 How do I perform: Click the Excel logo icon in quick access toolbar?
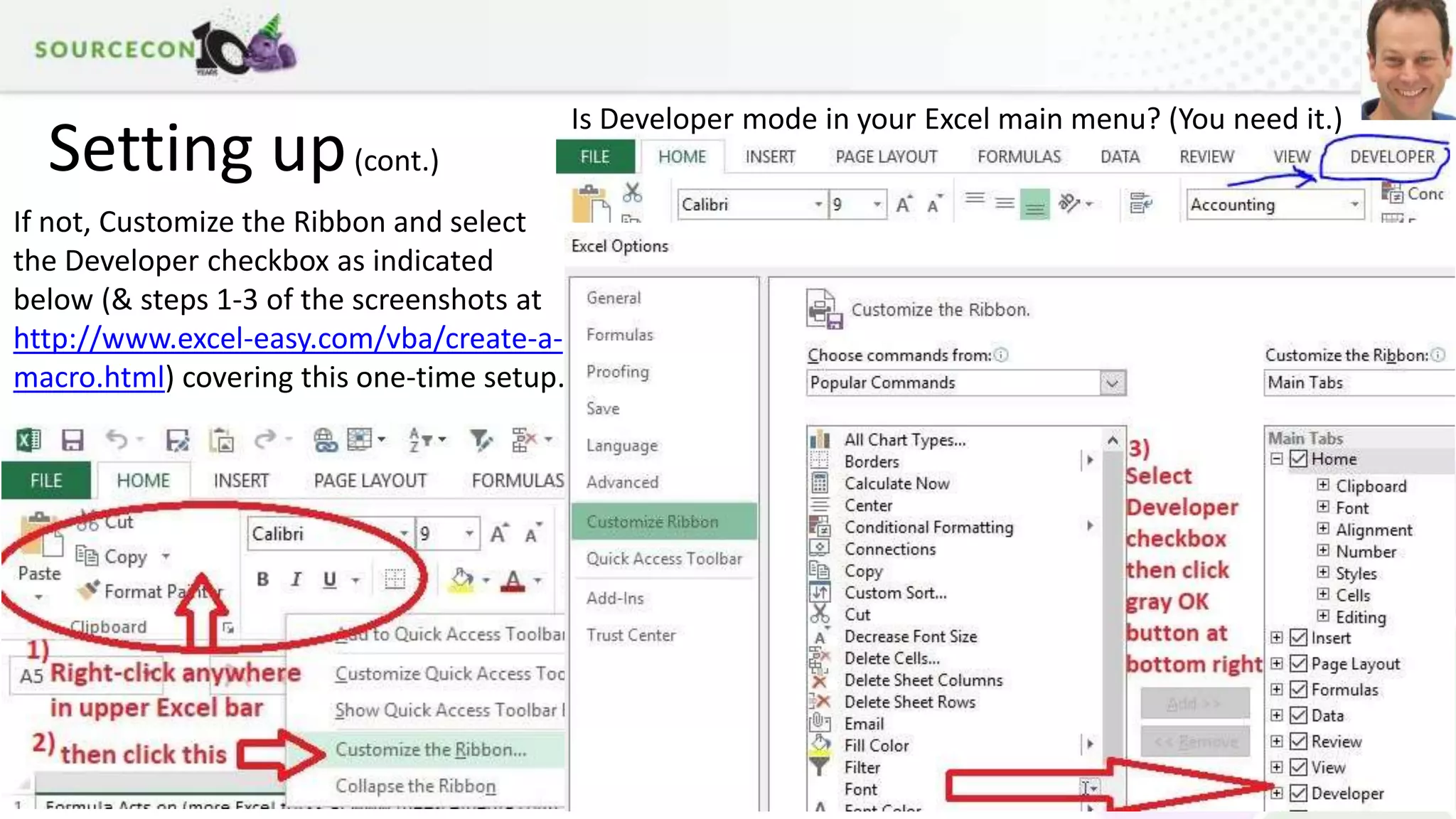point(29,440)
